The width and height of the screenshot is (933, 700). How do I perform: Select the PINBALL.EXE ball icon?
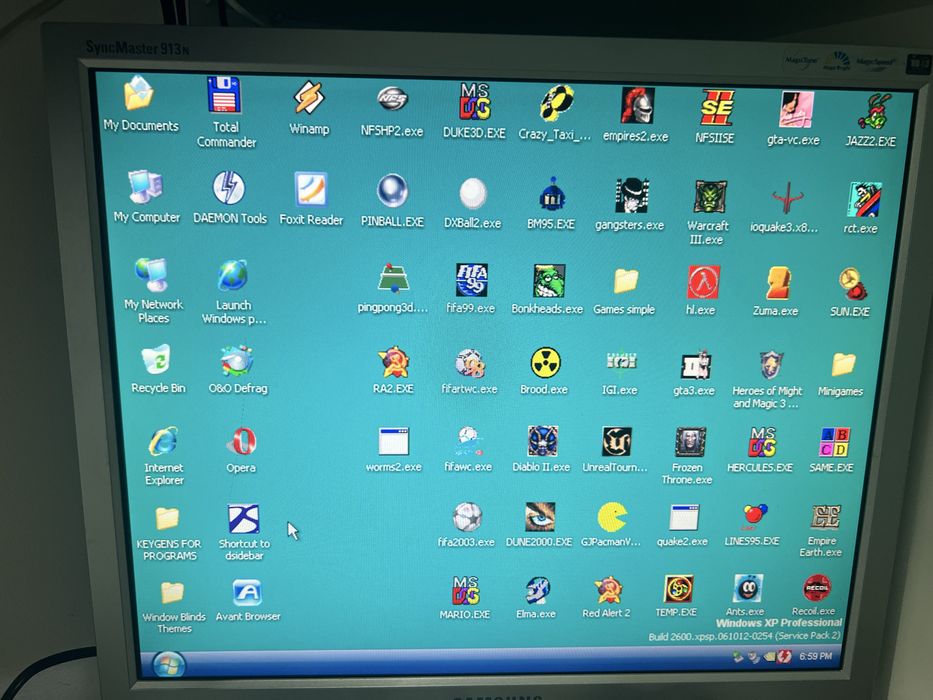point(392,191)
